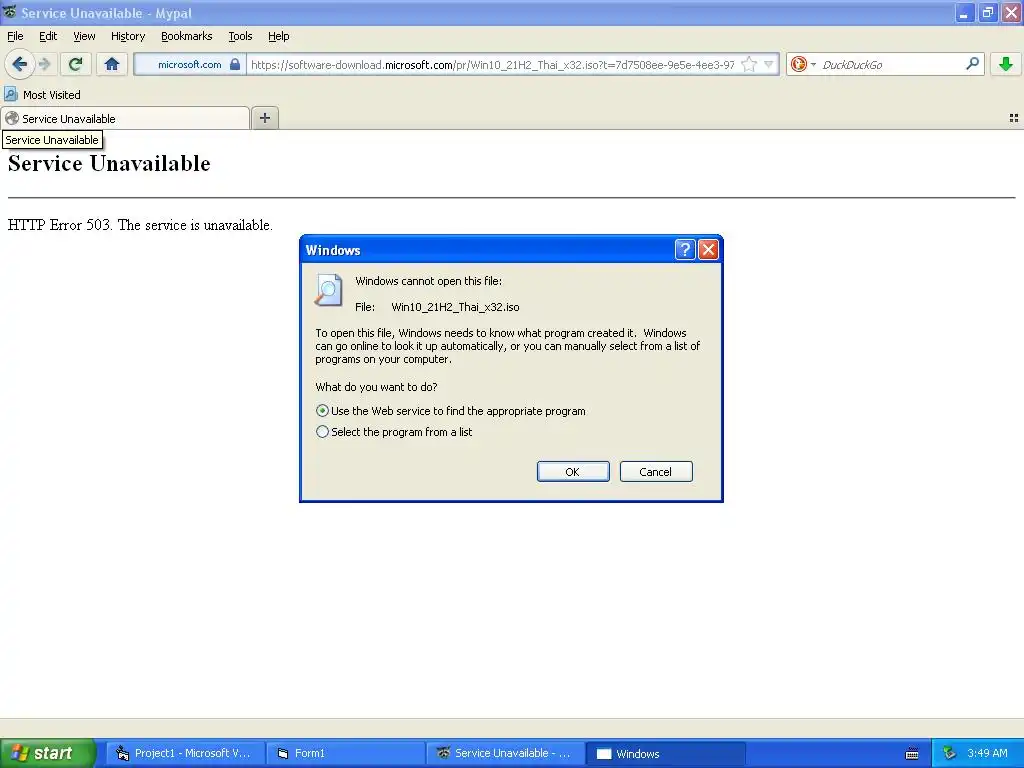
Task: Open the File menu
Action: point(15,36)
